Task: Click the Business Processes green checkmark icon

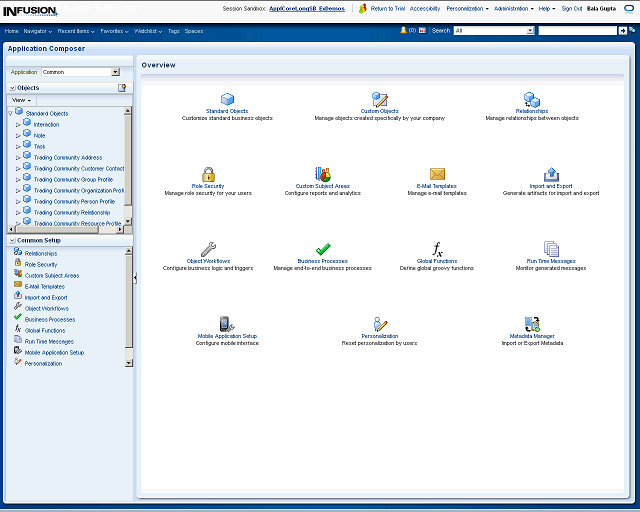Action: tap(323, 249)
